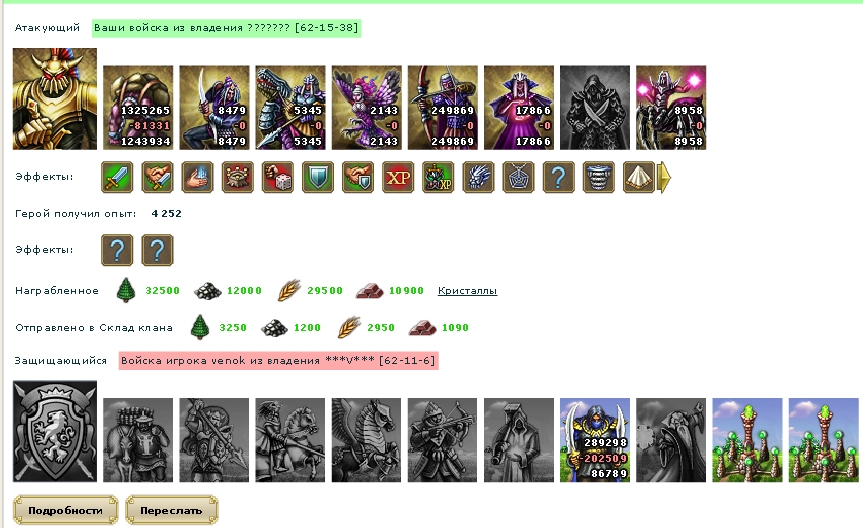Click the green XP hero effect icon
The width and height of the screenshot is (863, 528).
click(x=438, y=177)
